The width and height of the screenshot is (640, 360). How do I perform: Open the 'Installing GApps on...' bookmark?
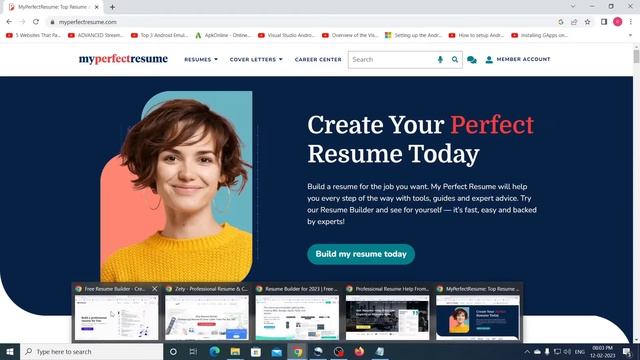540,36
